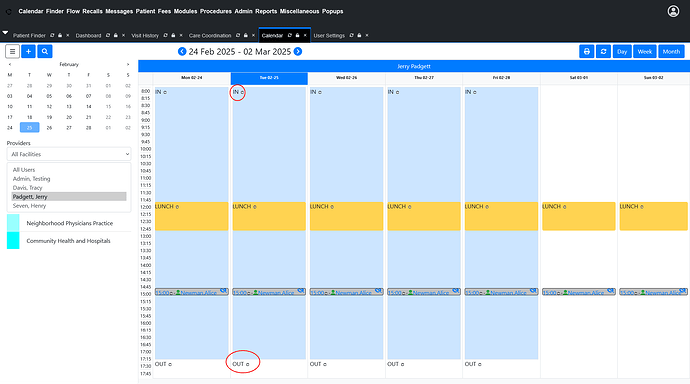Print the calendar using printer icon
The width and height of the screenshot is (690, 384).
coord(587,51)
